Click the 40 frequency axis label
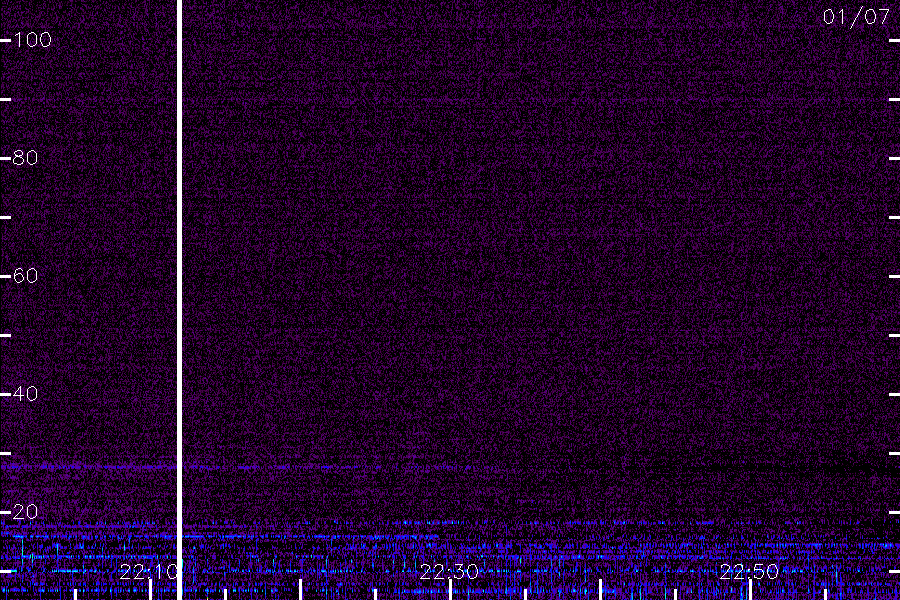The width and height of the screenshot is (900, 600). (25, 394)
